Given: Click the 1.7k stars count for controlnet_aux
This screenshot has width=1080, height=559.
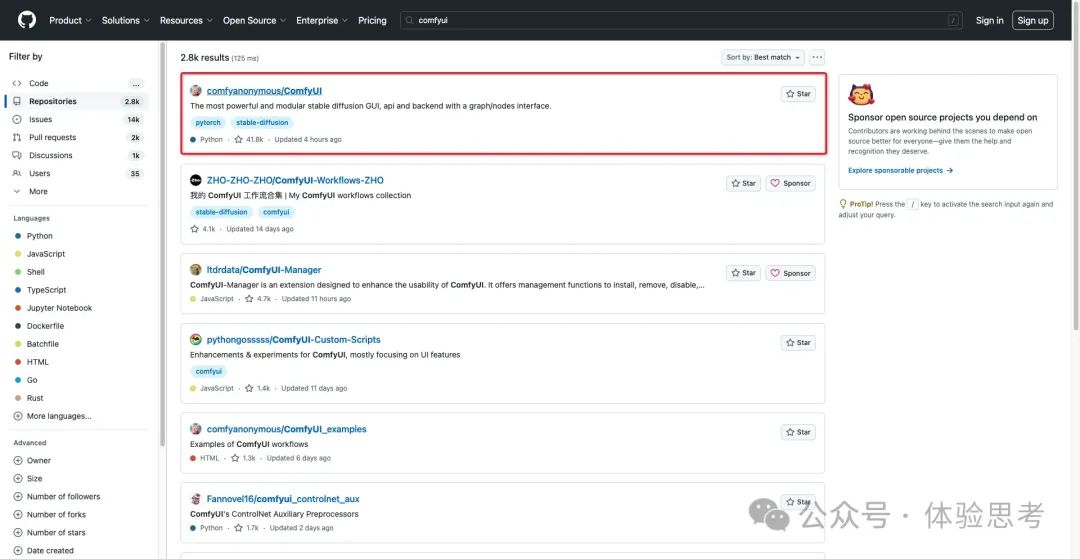Looking at the screenshot, I should (247, 528).
